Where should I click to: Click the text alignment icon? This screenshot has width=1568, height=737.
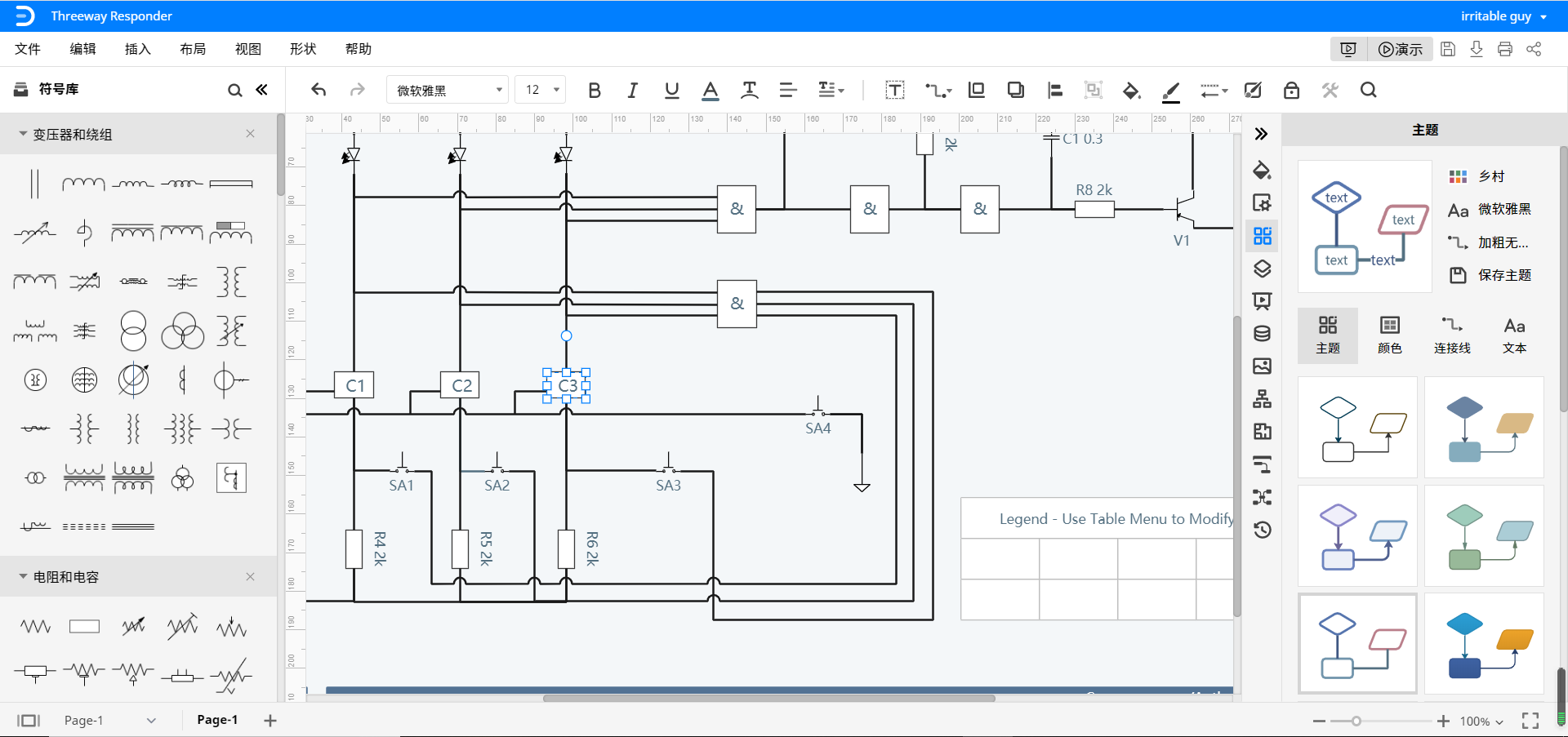[x=787, y=90]
